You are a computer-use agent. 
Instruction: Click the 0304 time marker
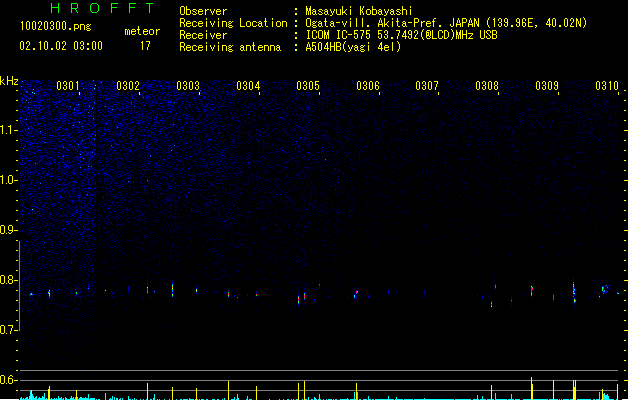click(248, 85)
